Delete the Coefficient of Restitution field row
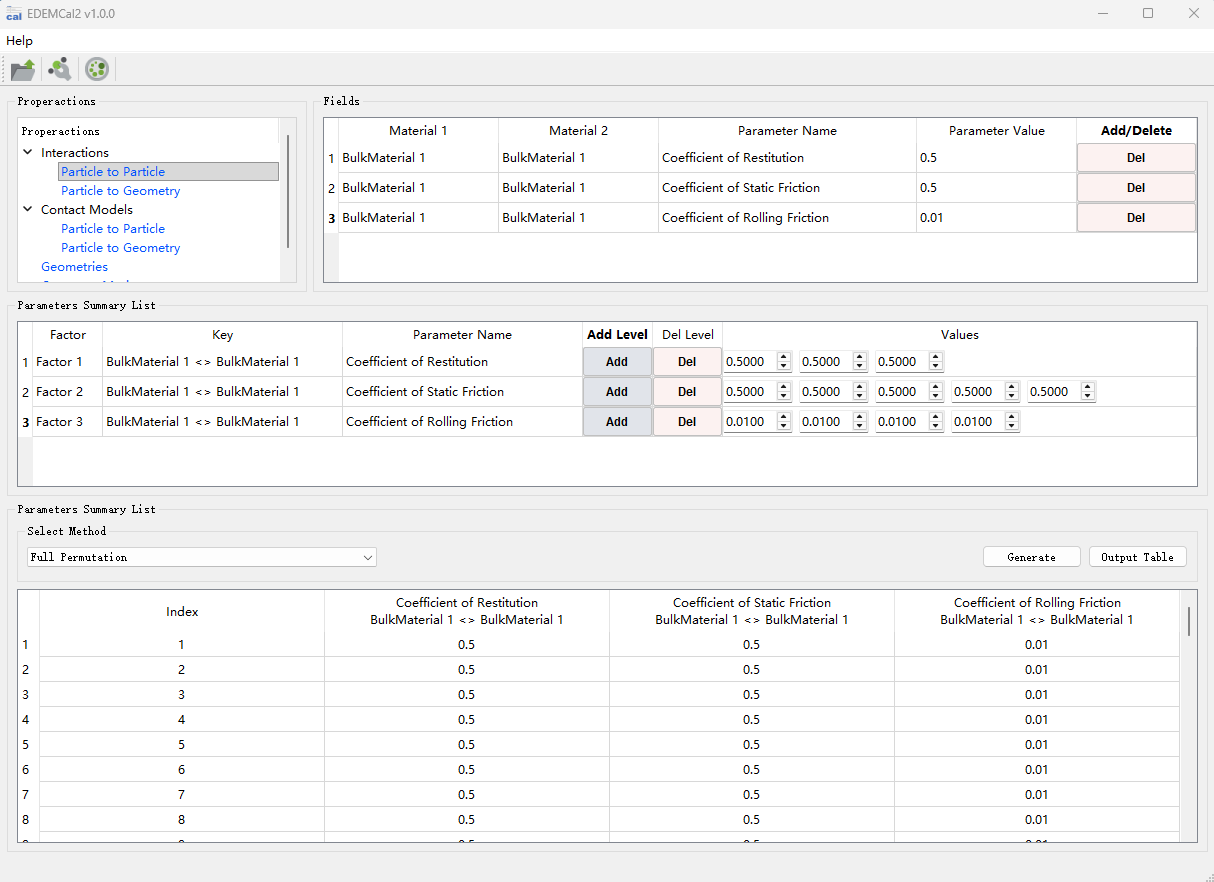 click(1135, 157)
